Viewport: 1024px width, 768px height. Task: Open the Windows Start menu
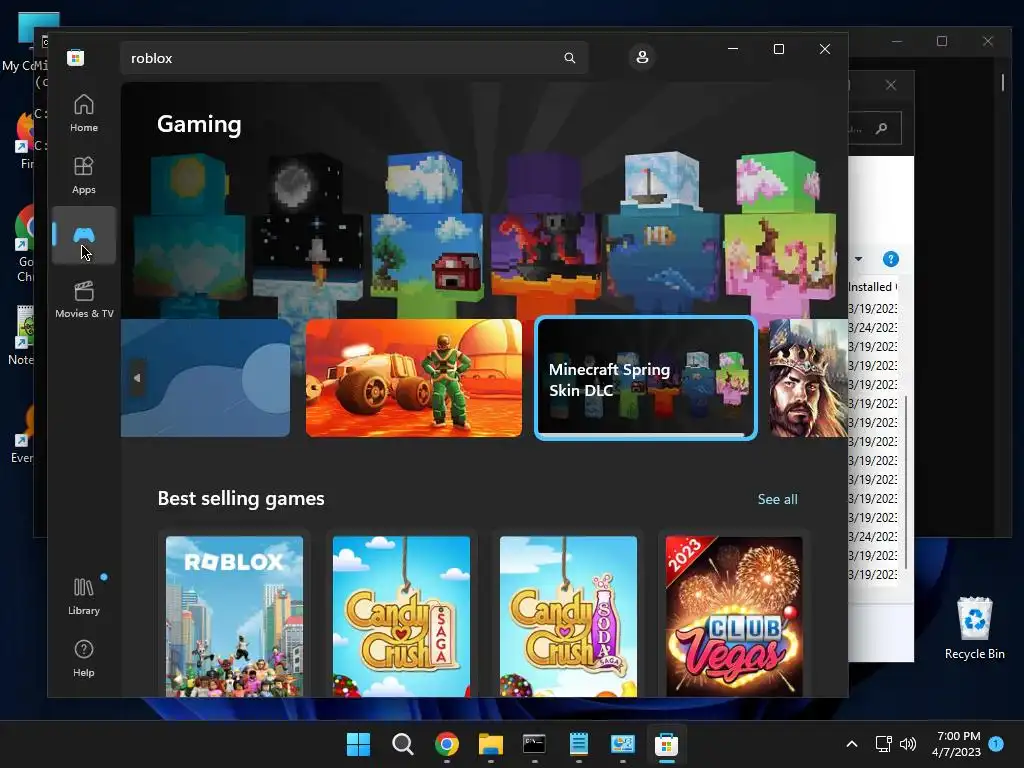(358, 744)
